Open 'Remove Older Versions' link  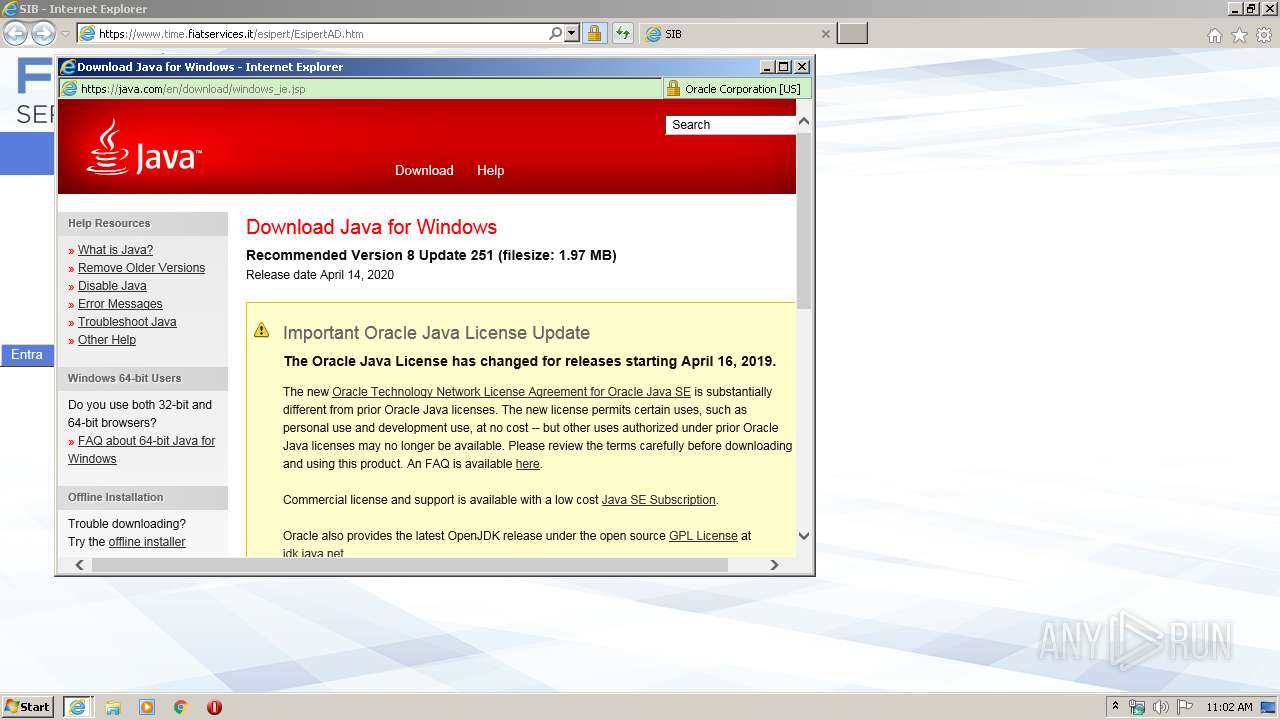[141, 268]
